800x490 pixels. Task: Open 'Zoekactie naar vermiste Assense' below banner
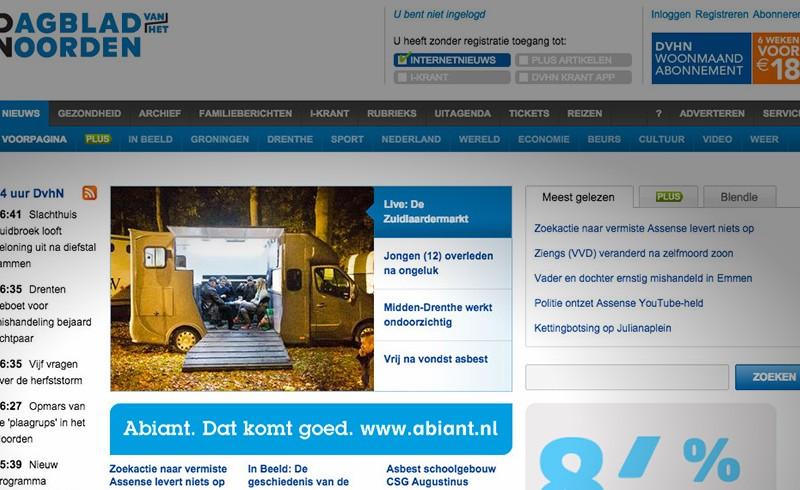(168, 475)
